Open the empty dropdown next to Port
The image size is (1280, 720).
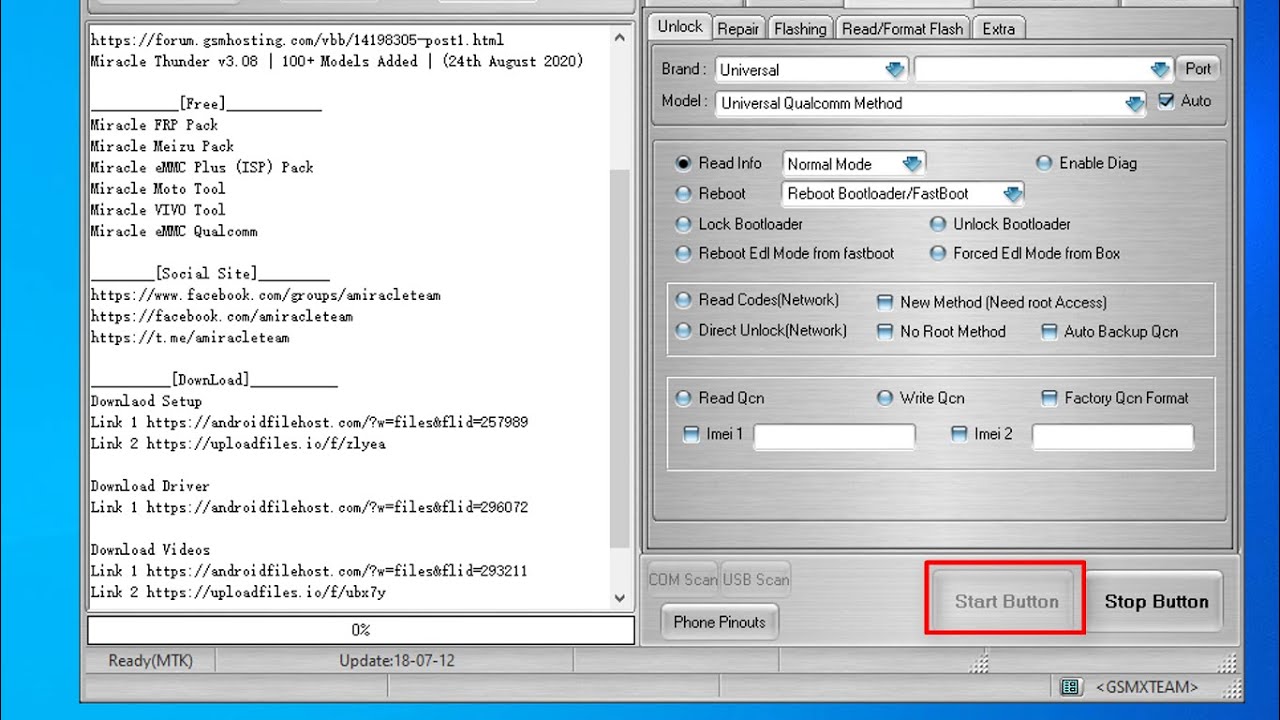pyautogui.click(x=1042, y=69)
